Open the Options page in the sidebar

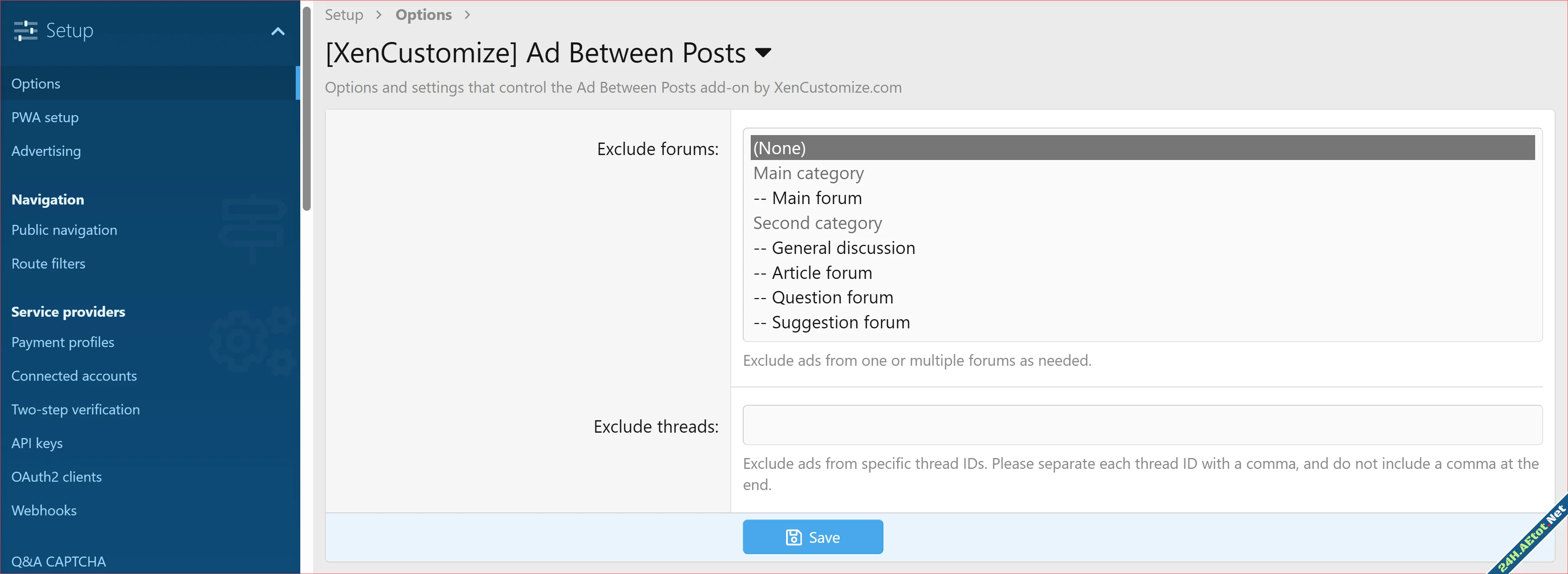point(35,83)
